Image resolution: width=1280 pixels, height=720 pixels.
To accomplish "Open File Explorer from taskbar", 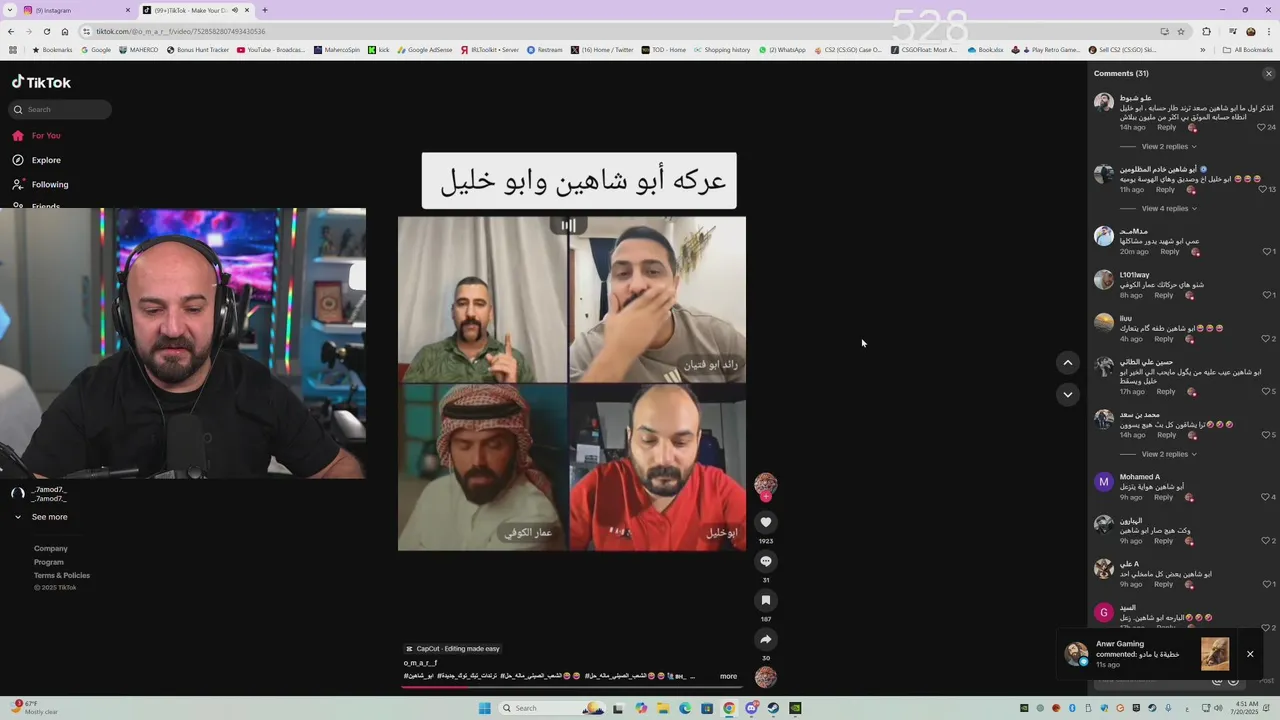I will coord(662,708).
